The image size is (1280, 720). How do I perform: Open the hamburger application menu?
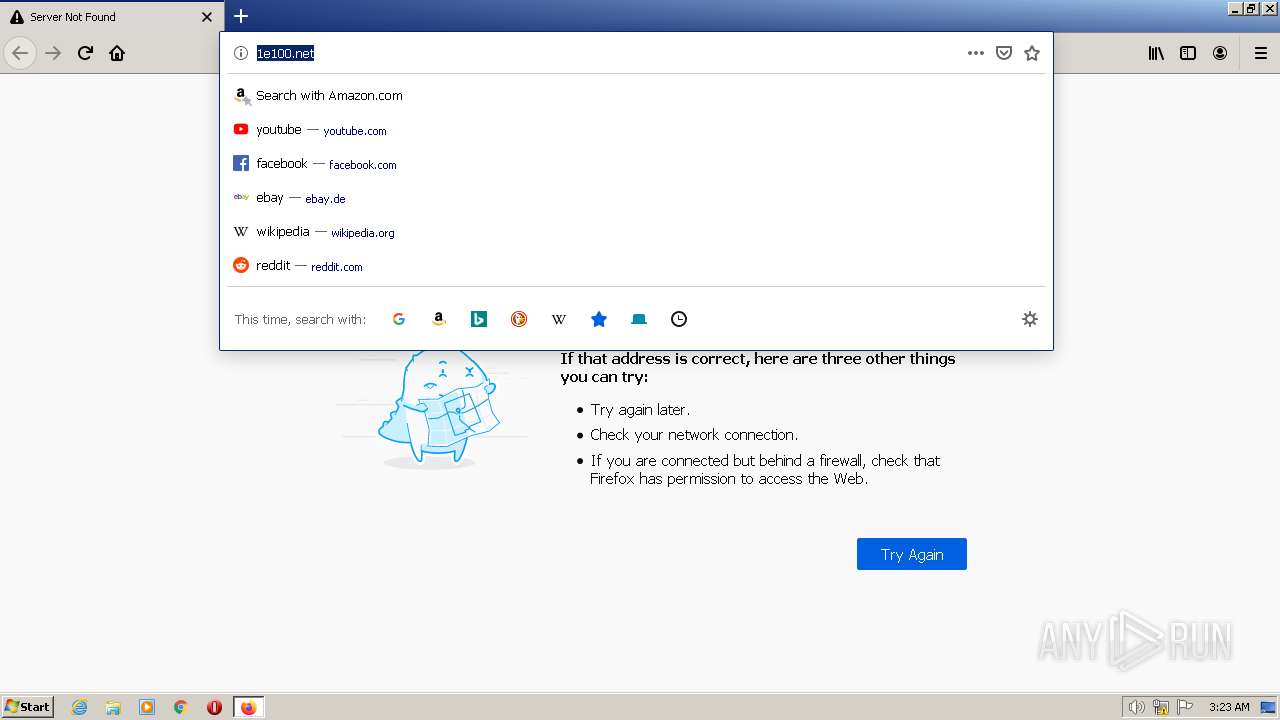click(x=1261, y=53)
